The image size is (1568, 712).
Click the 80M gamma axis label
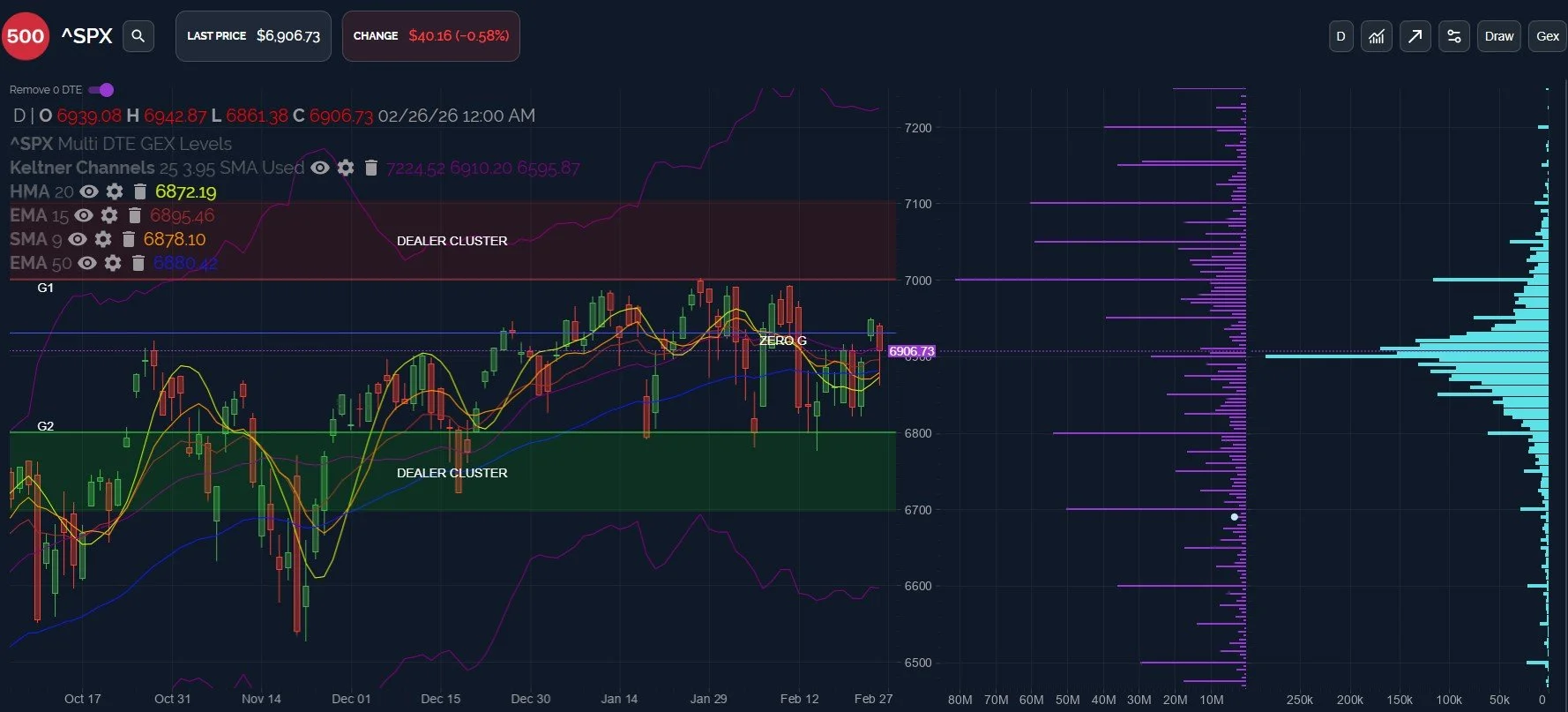(959, 700)
